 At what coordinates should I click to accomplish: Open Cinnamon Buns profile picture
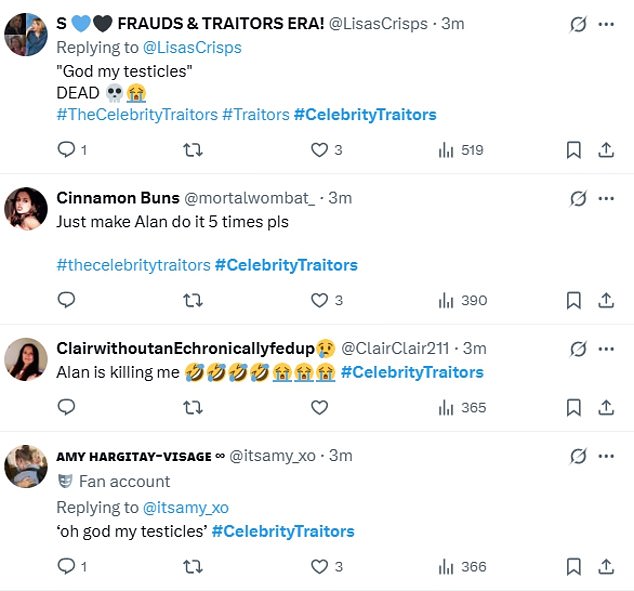26,209
